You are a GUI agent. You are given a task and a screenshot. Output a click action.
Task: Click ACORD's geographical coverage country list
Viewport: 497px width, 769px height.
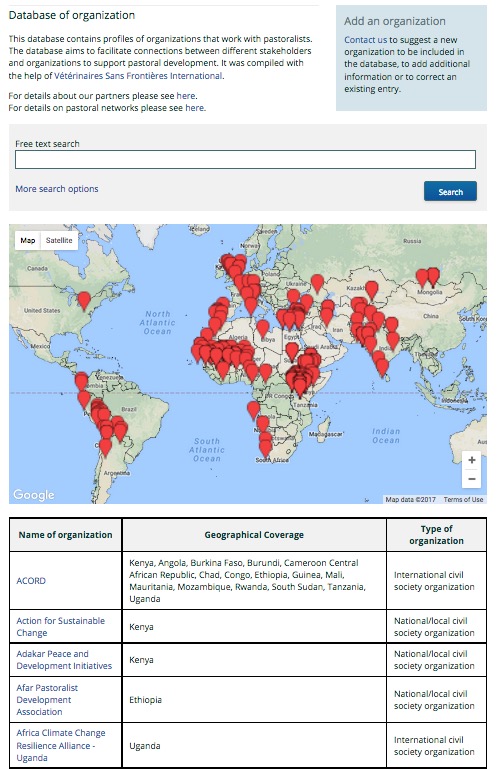pyautogui.click(x=247, y=581)
